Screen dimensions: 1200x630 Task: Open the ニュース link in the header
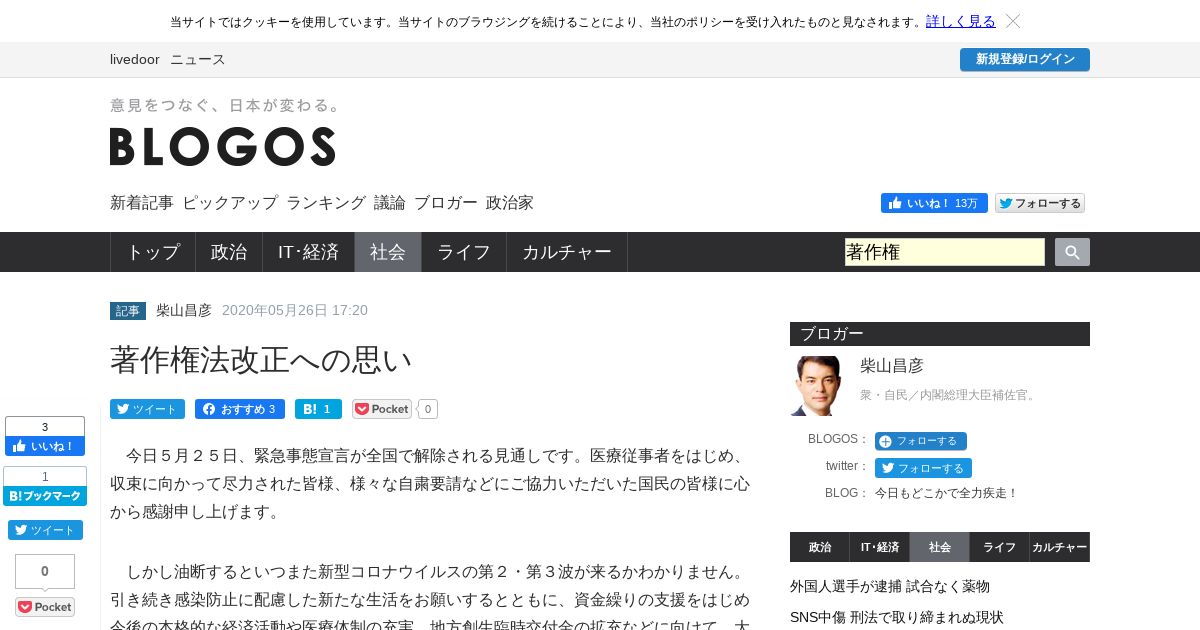[198, 59]
